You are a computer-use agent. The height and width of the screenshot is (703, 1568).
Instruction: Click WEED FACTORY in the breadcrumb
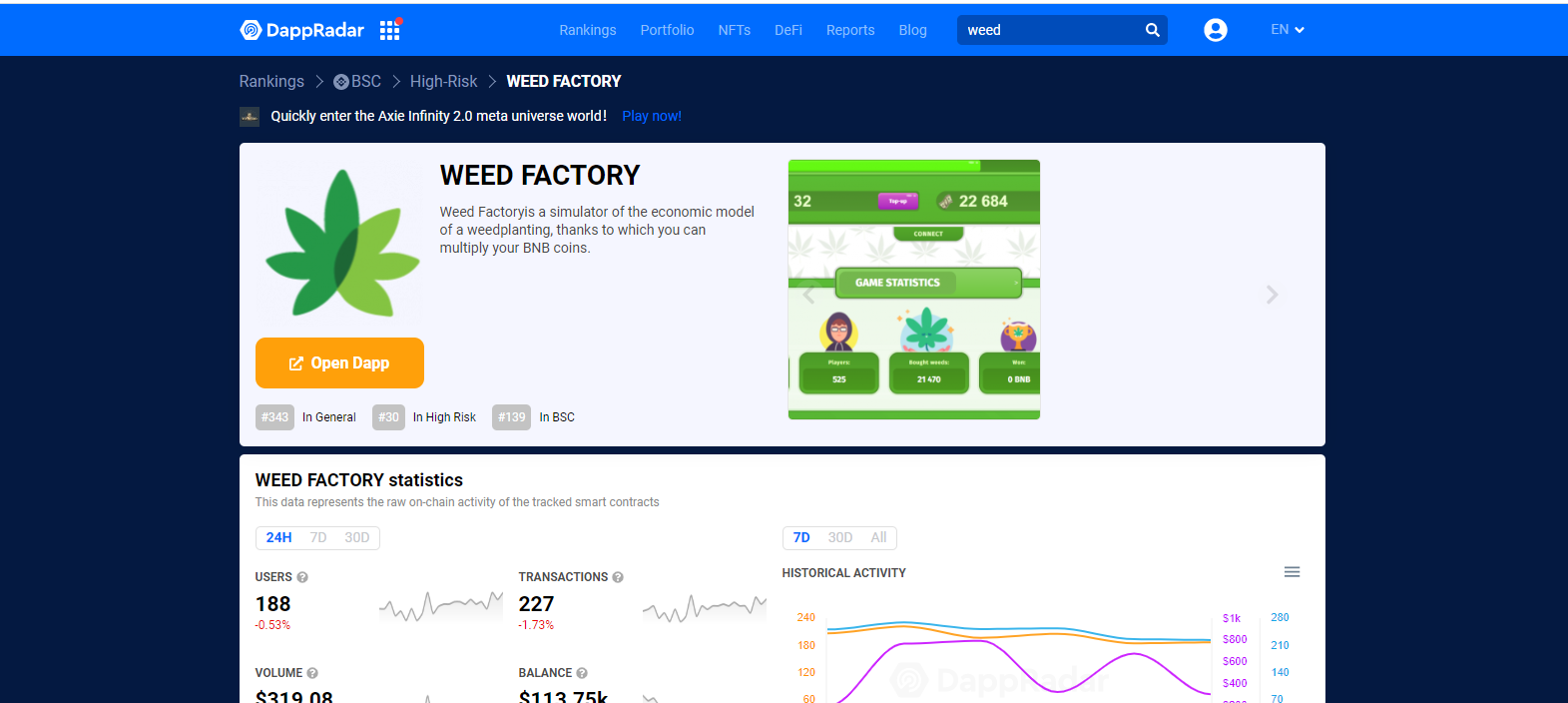click(x=564, y=82)
